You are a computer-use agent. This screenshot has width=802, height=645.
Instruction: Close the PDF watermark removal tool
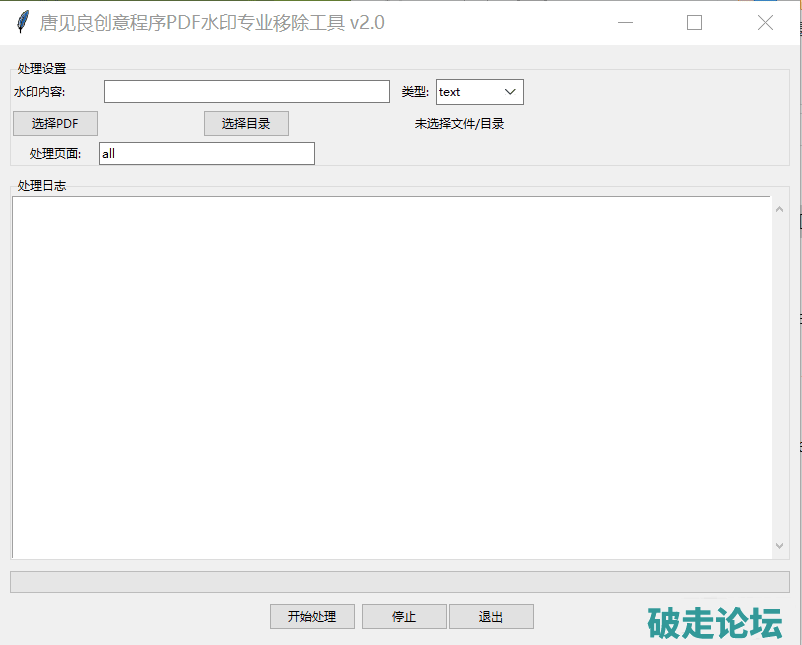pos(765,22)
